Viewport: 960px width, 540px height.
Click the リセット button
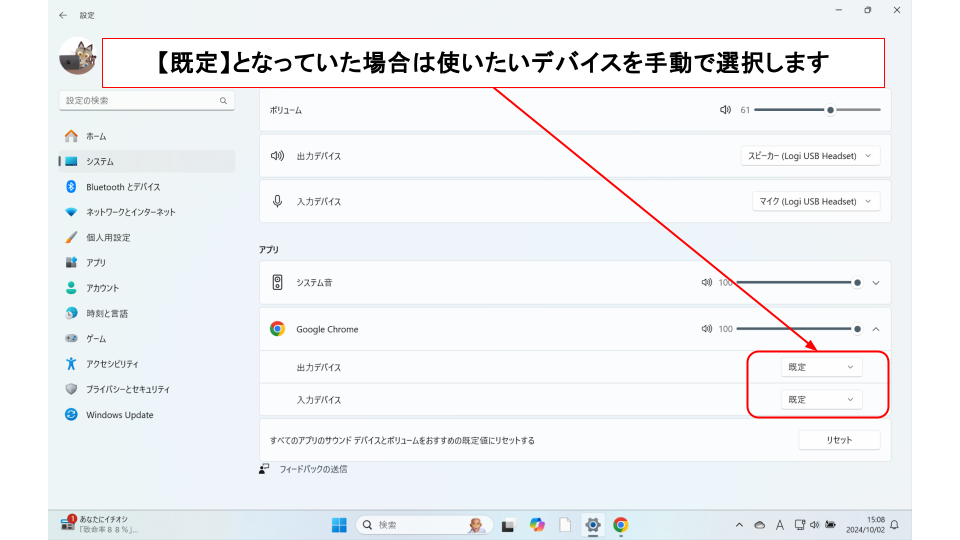pos(839,440)
